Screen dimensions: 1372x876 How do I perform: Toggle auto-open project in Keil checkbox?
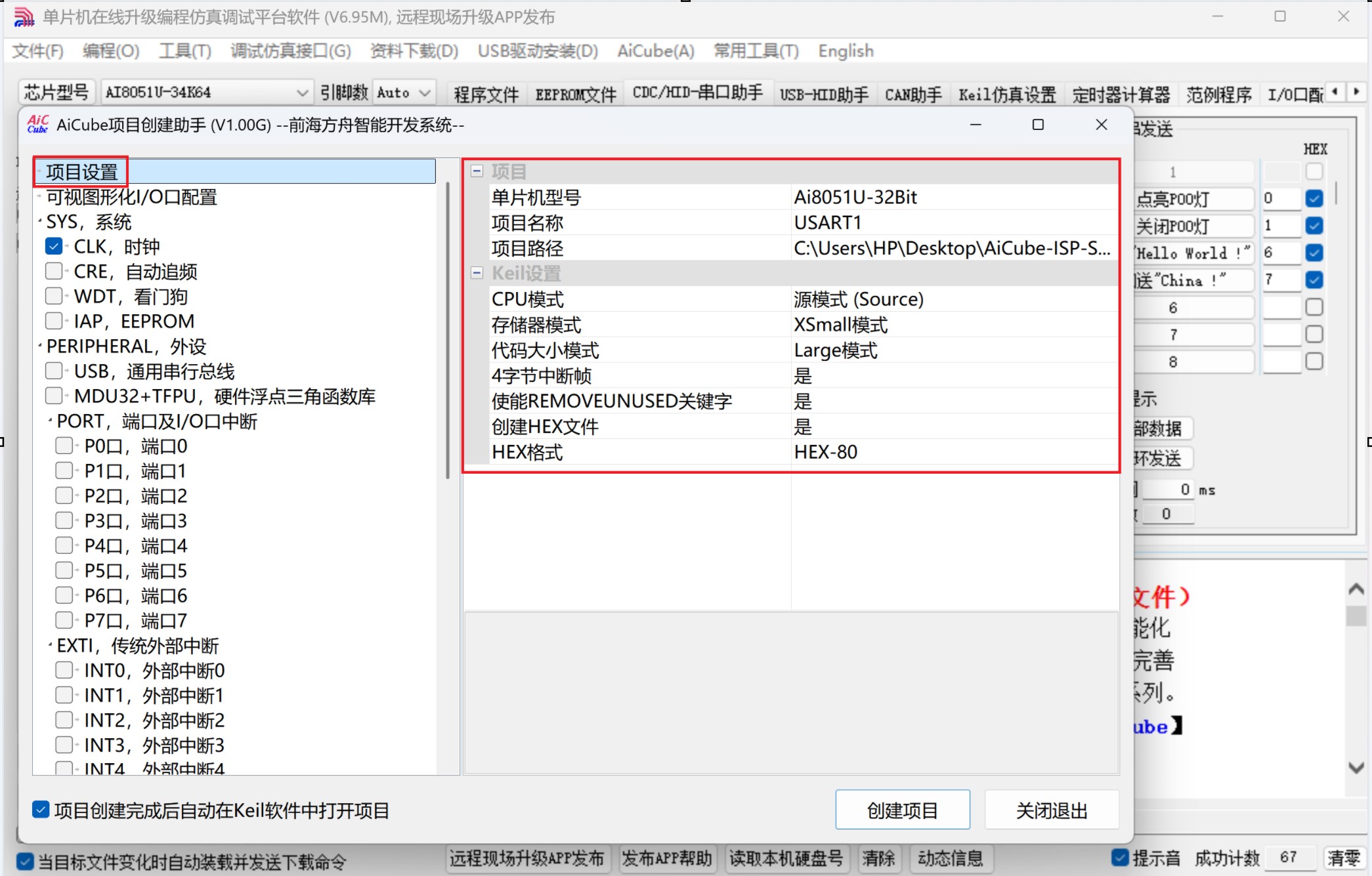pos(41,810)
